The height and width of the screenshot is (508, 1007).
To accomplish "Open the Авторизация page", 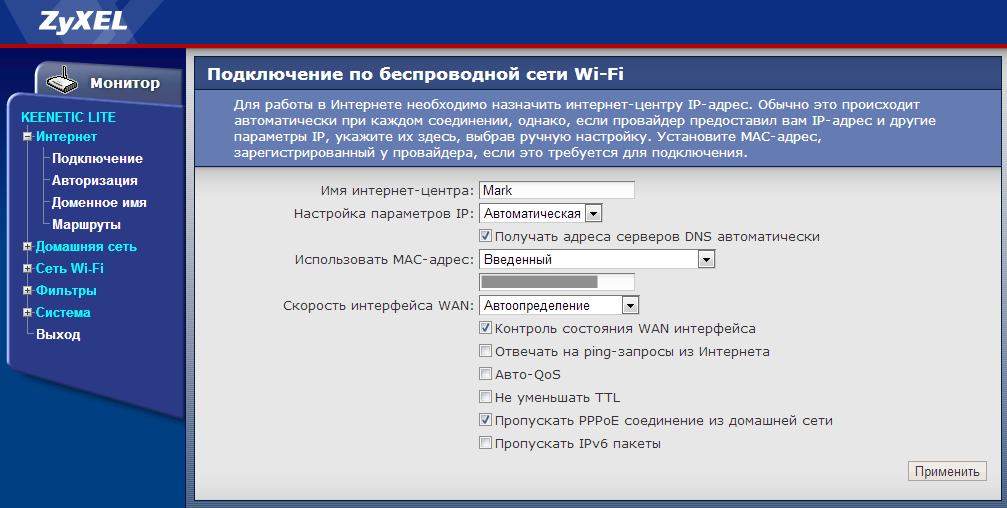I will (x=94, y=181).
